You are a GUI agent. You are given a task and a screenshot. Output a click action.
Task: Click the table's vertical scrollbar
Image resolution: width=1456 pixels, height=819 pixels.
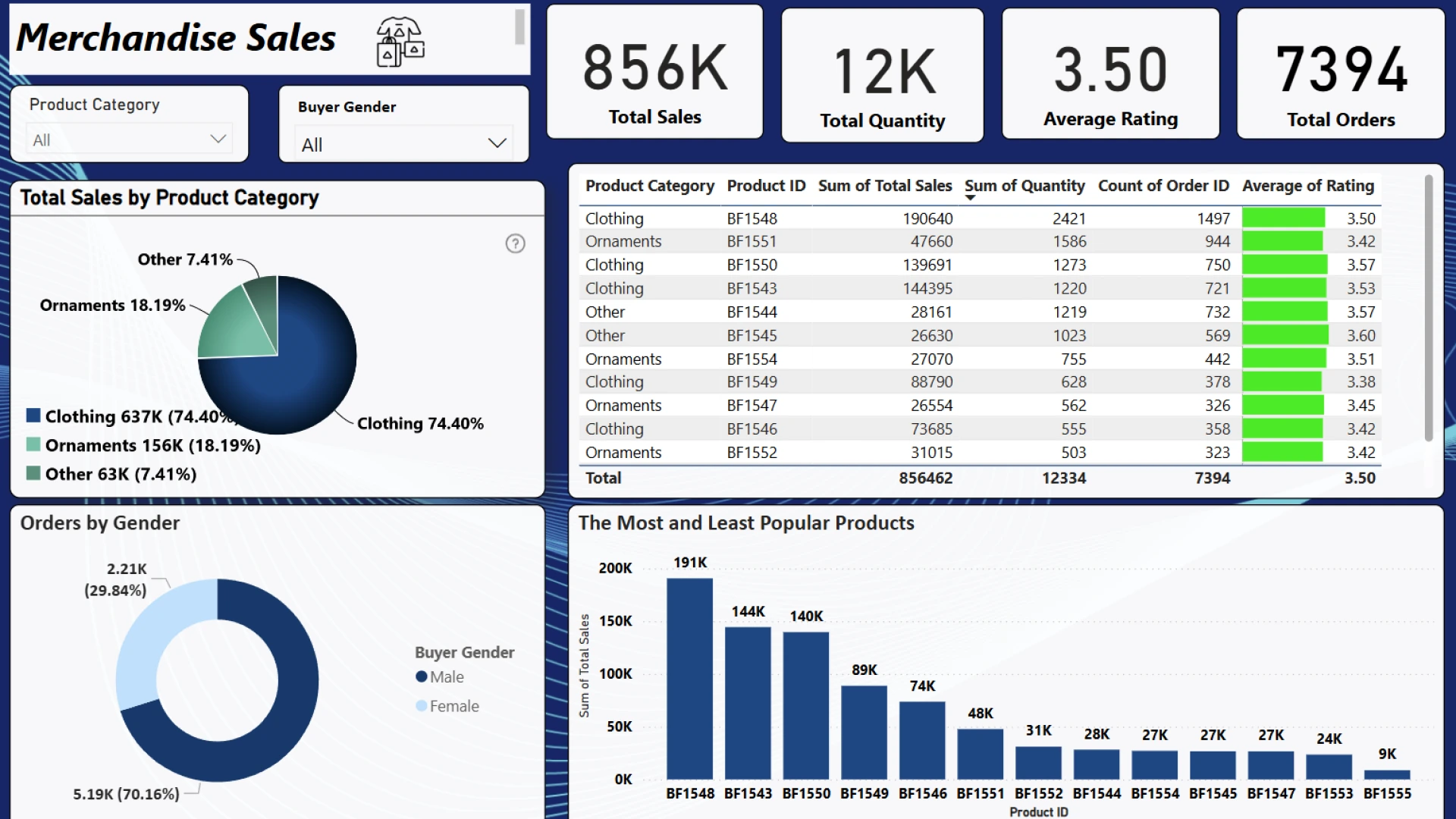1429,308
